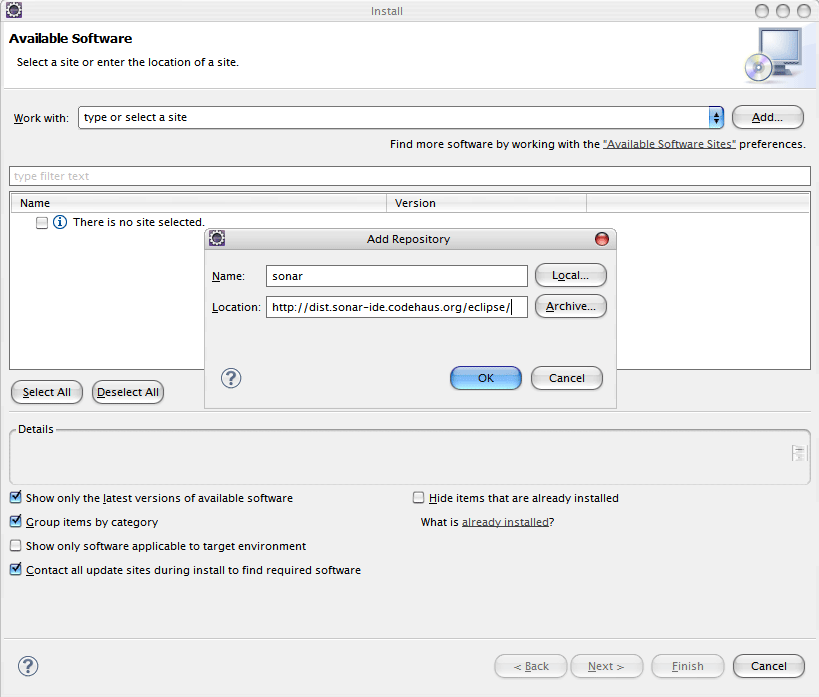Click the Version column header
The image size is (819, 697).
tap(485, 203)
